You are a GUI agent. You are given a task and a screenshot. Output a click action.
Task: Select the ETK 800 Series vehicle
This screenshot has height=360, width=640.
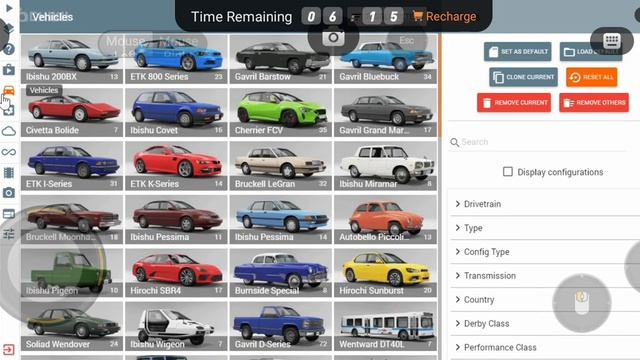click(176, 59)
